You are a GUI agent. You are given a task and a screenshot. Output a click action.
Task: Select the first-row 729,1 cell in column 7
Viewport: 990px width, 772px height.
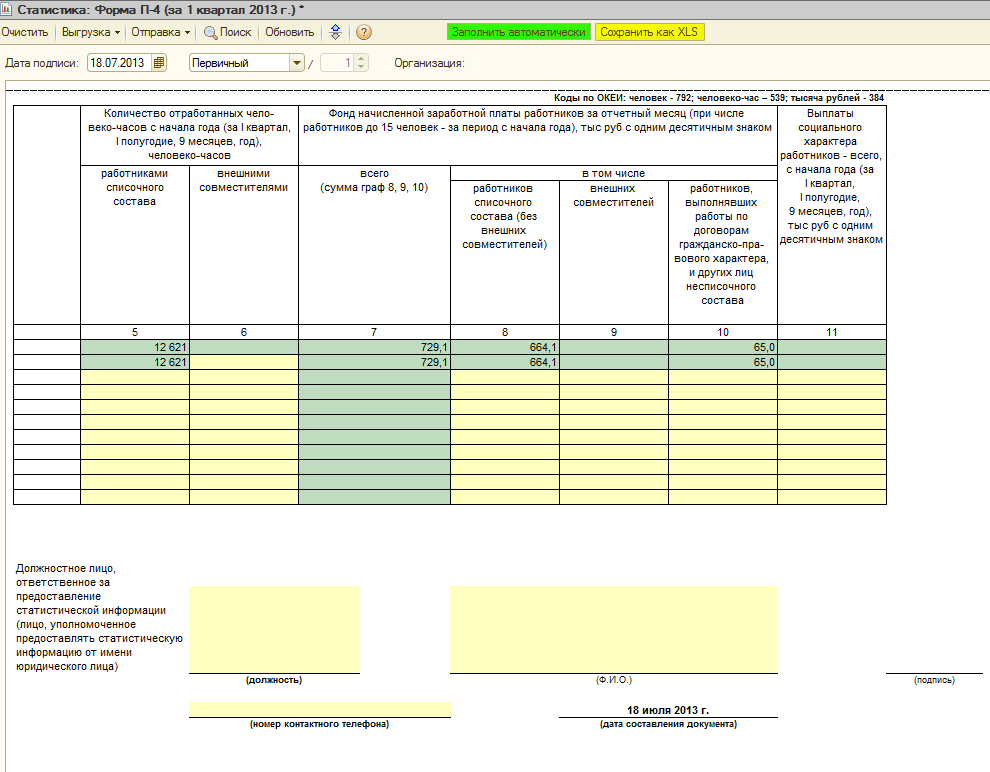coord(374,347)
